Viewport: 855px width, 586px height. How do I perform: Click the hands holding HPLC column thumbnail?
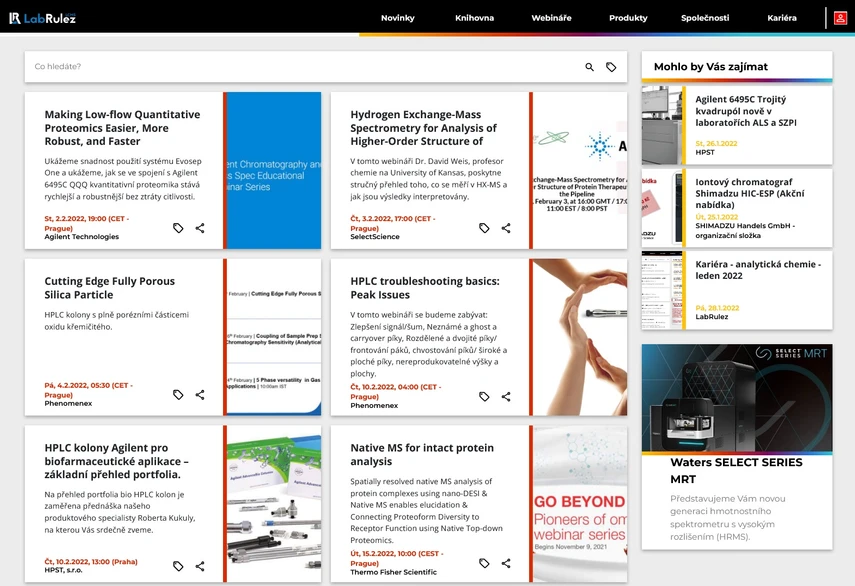pos(580,337)
